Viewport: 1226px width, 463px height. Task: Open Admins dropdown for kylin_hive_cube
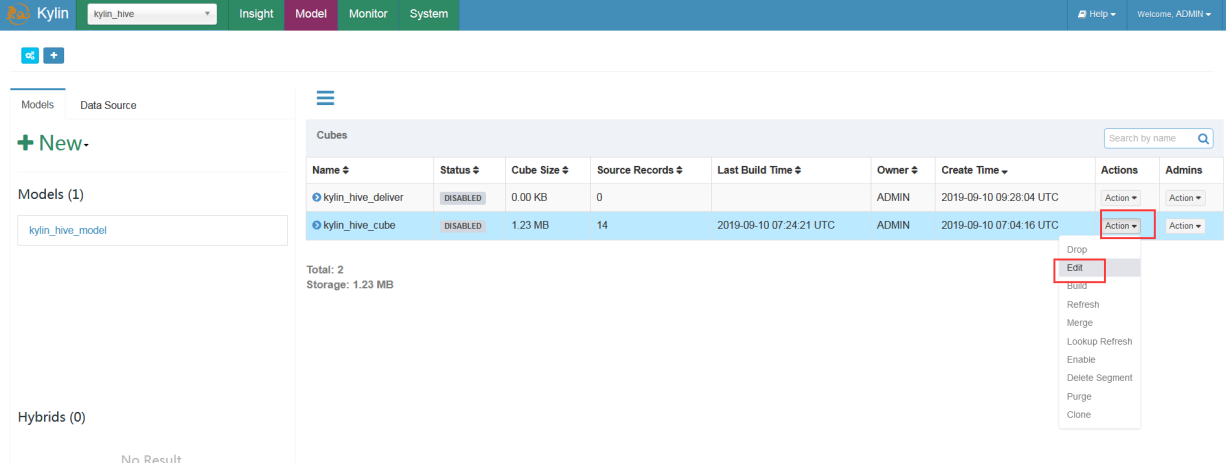[x=1185, y=226]
